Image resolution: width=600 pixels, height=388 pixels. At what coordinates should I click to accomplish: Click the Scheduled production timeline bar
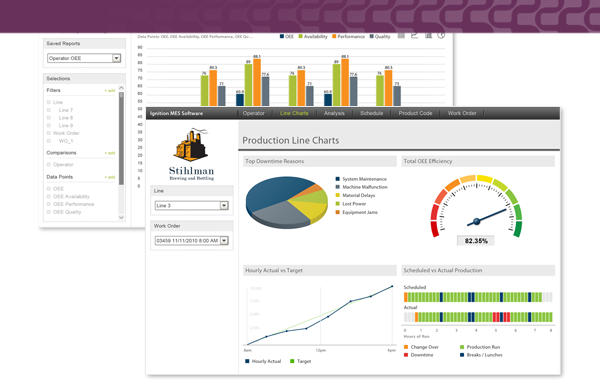(478, 297)
